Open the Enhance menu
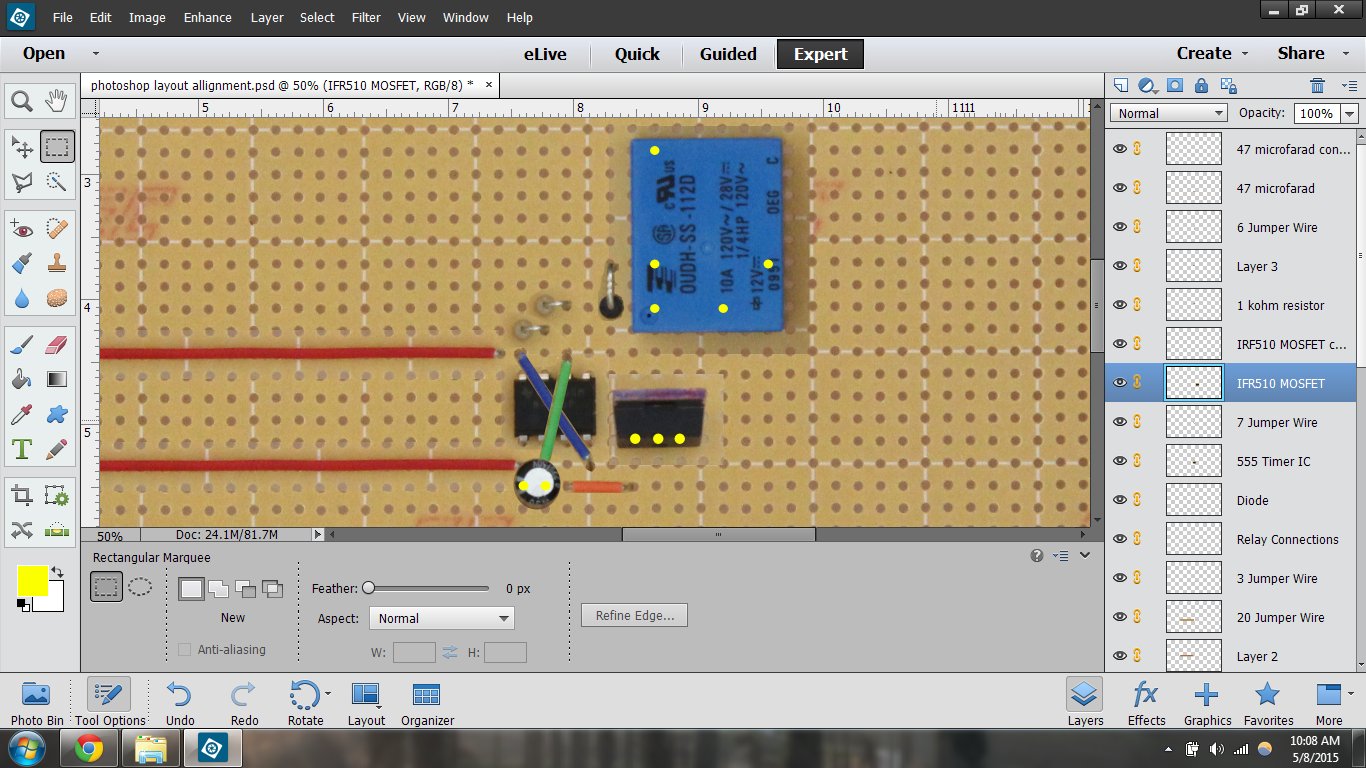 coord(207,17)
